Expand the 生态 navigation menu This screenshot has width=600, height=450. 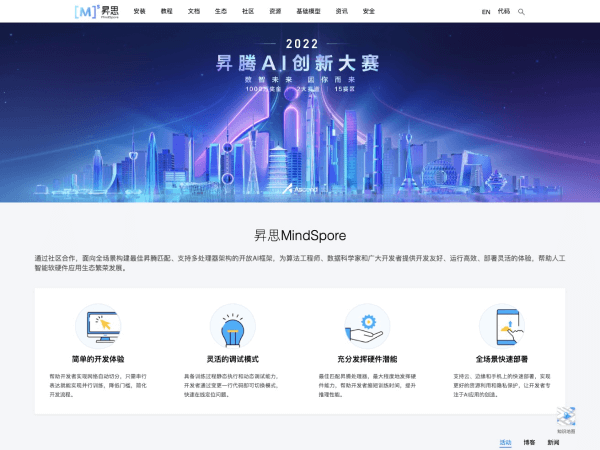pyautogui.click(x=221, y=11)
